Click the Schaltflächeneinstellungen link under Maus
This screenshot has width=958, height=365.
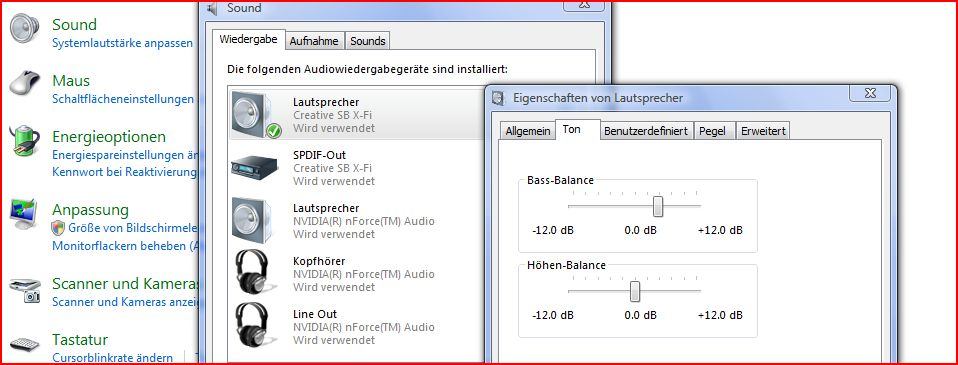click(123, 99)
